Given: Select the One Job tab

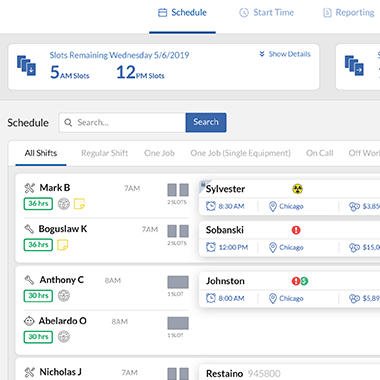Looking at the screenshot, I should click(x=159, y=153).
